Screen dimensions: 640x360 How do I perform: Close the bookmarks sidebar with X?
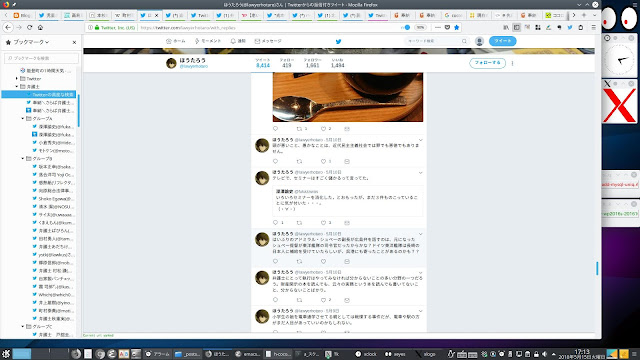tap(74, 42)
